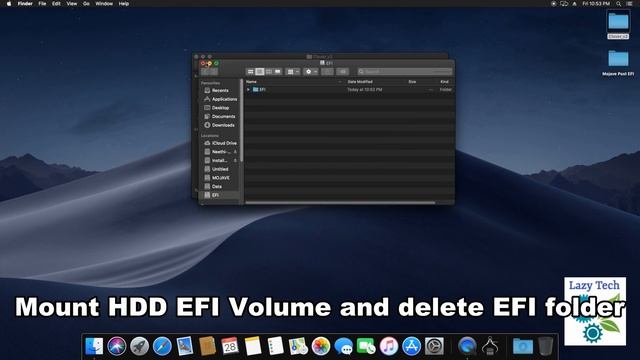Eject the Install volume in sidebar

coord(236,161)
